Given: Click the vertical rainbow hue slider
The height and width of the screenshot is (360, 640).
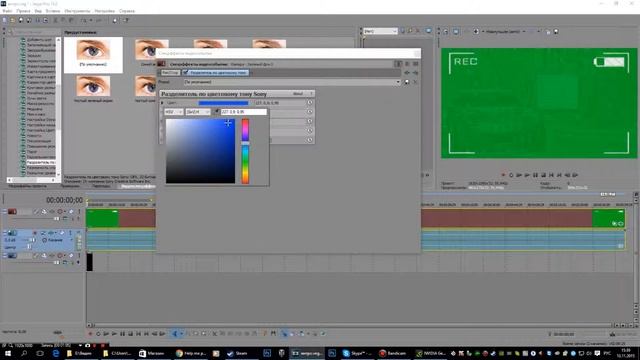Looking at the screenshot, I should click(245, 151).
